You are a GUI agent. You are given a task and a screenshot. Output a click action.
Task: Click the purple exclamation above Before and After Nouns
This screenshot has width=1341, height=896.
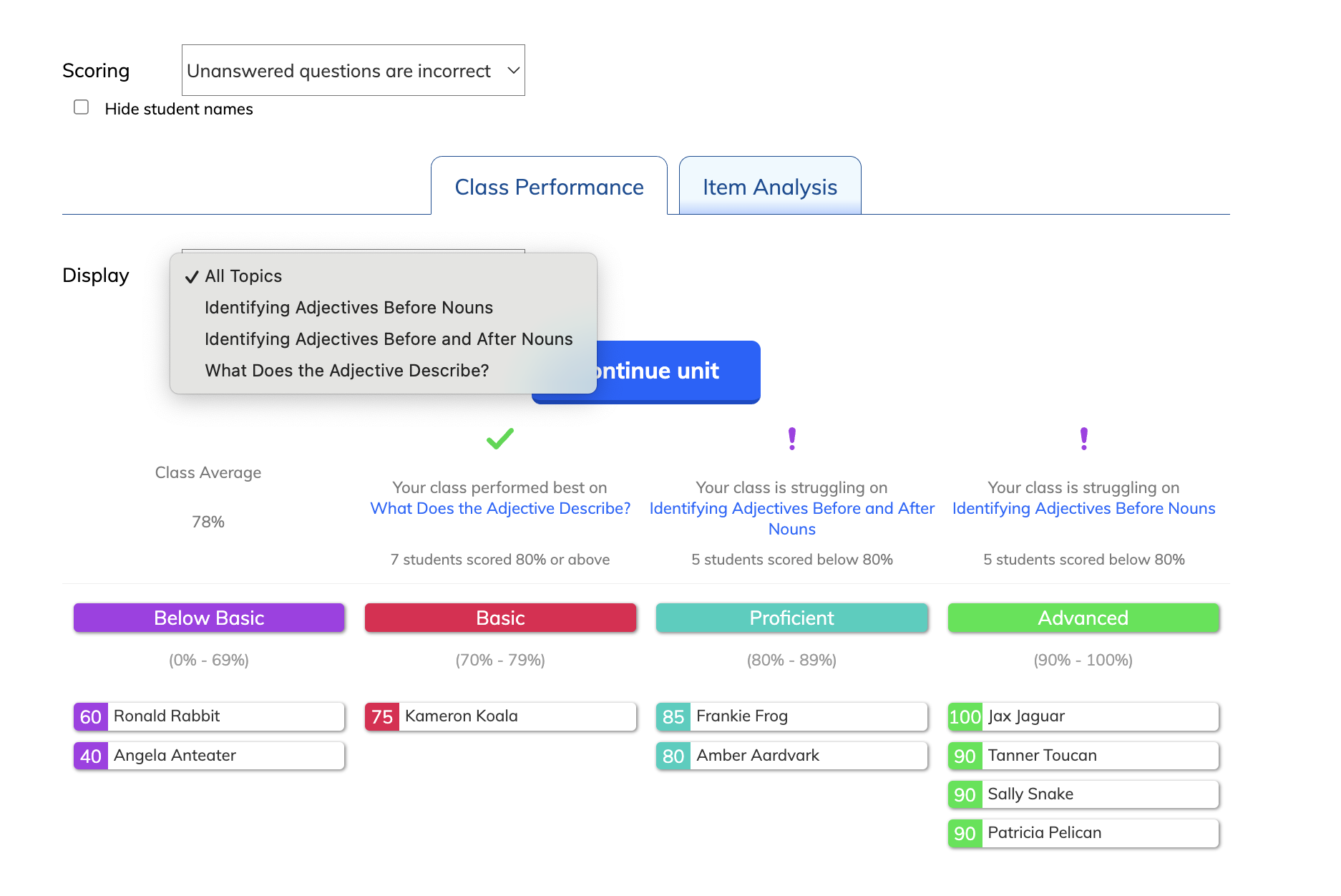pos(791,438)
